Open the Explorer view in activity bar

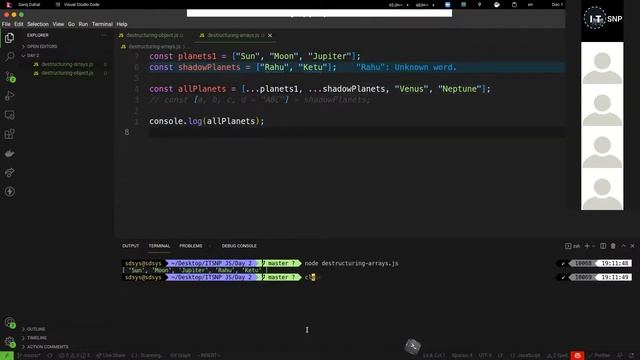9,38
